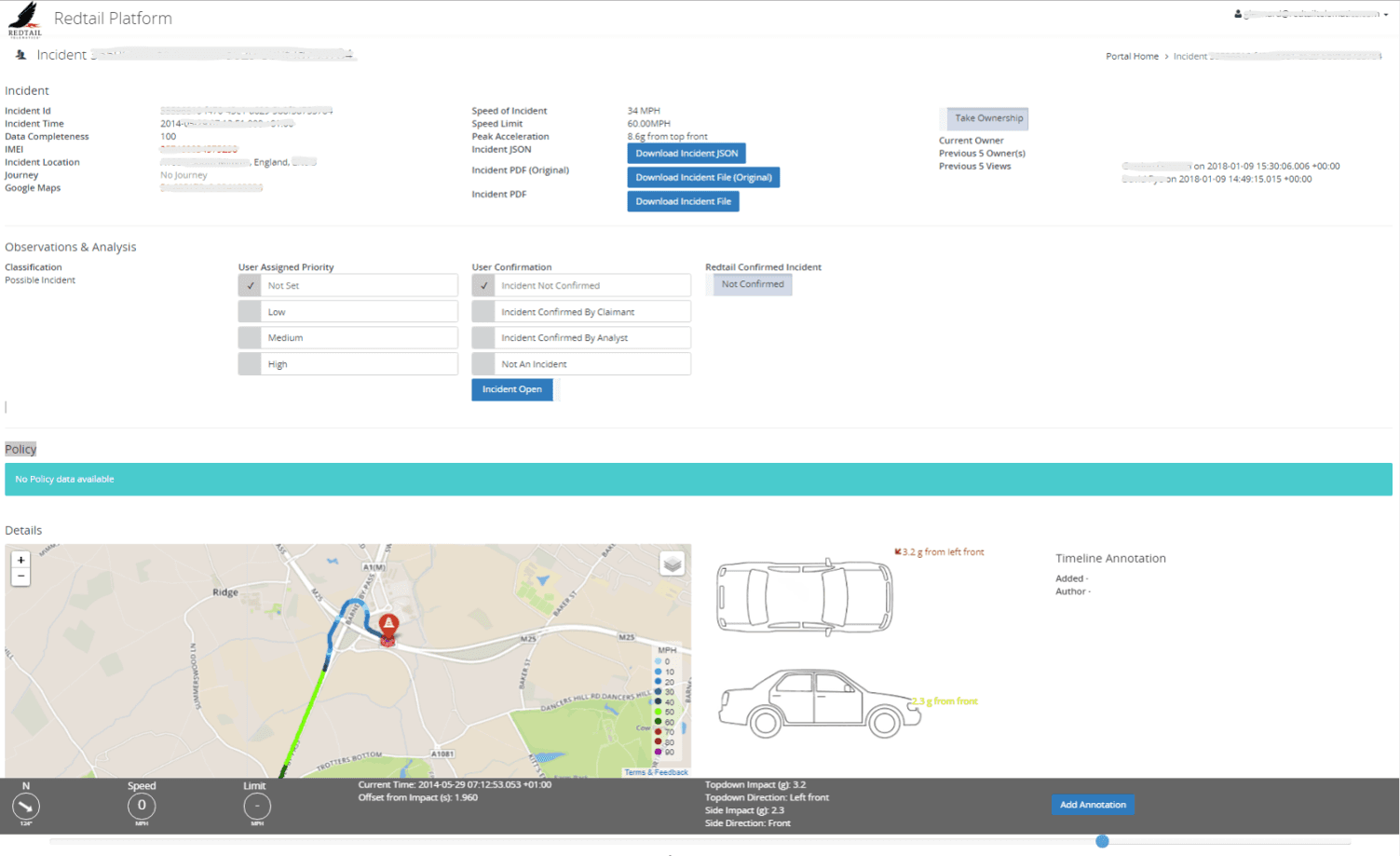Viewport: 1400px width, 856px height.
Task: Download the Incident JSON file
Action: pyautogui.click(x=686, y=153)
